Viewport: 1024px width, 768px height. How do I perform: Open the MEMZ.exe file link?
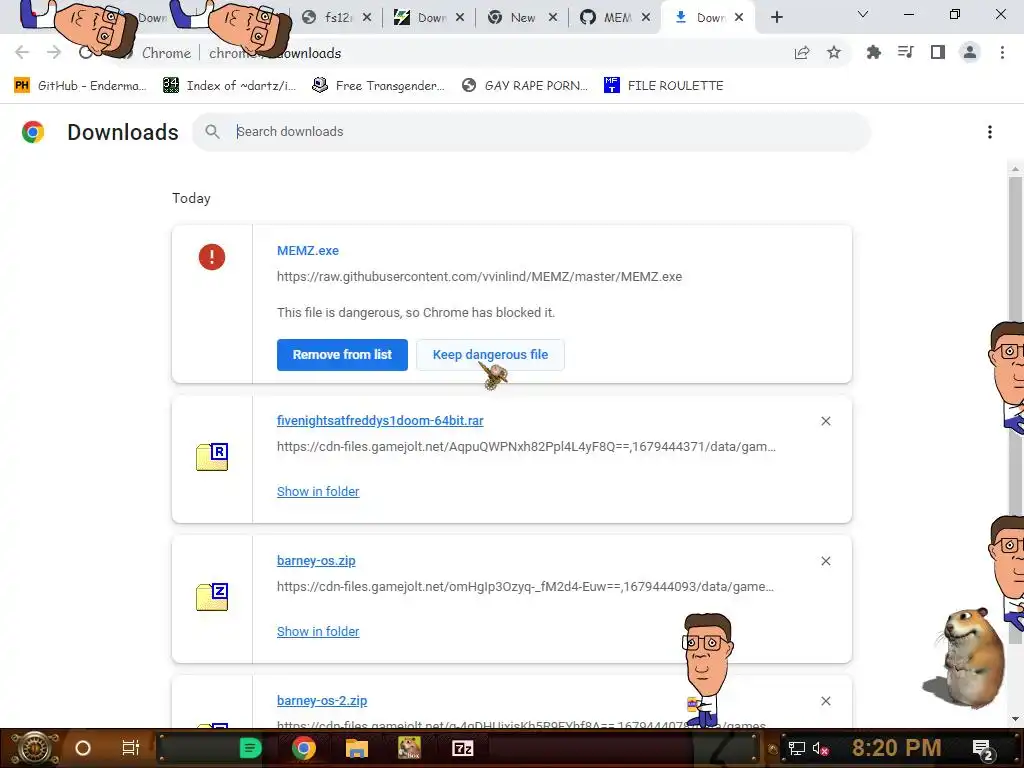point(308,251)
